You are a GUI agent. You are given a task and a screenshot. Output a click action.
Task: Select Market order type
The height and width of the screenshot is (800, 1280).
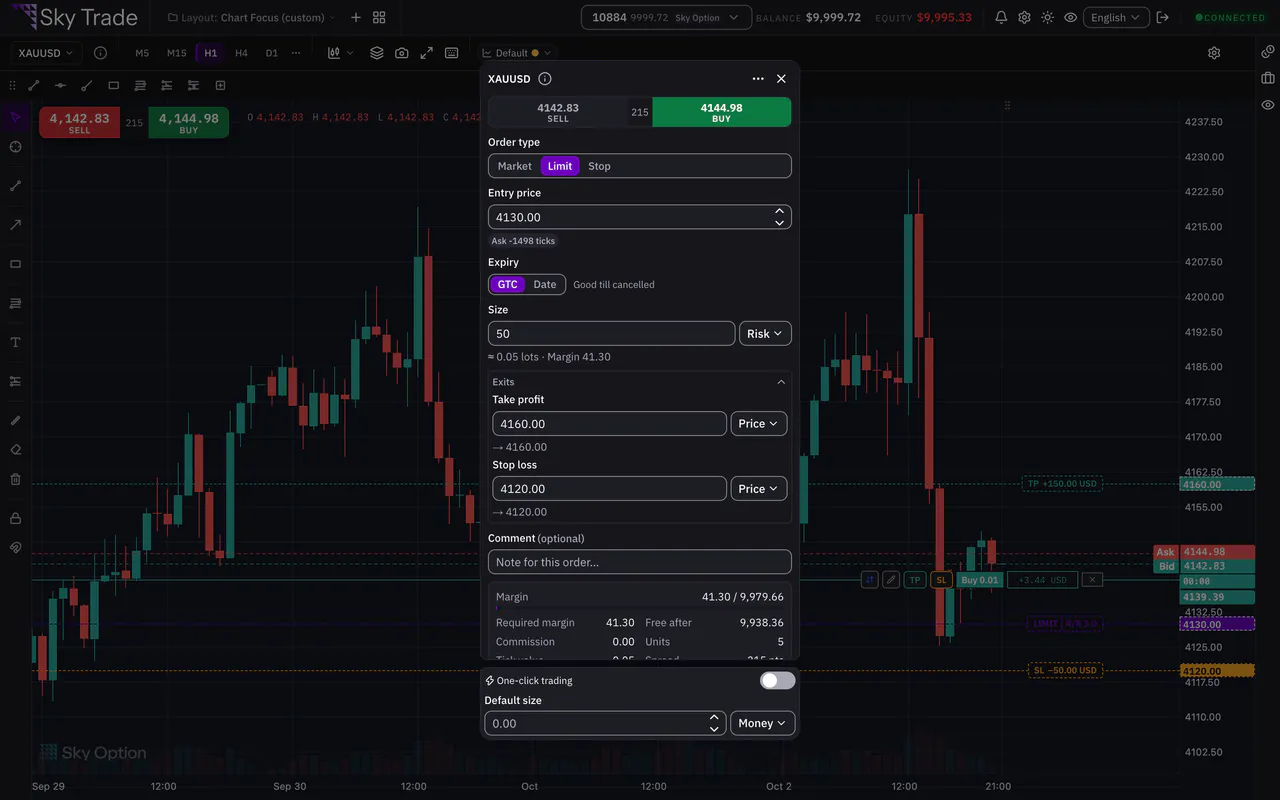[x=515, y=166]
